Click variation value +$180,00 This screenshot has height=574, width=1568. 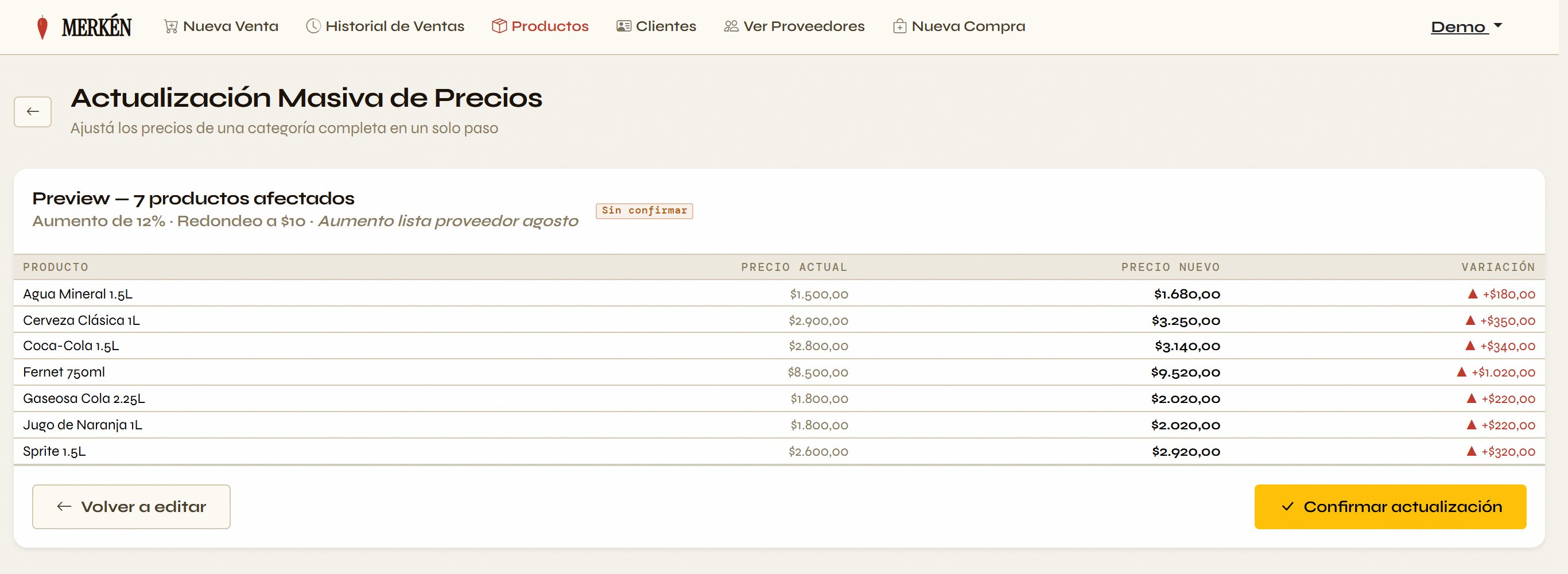click(1509, 294)
